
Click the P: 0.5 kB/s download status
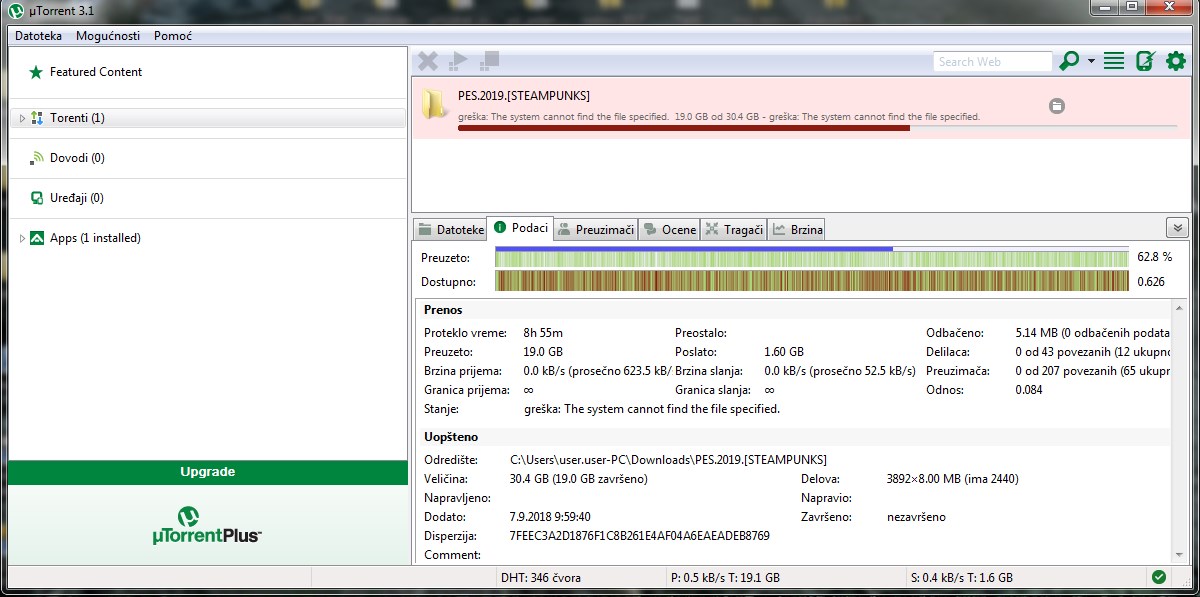725,578
